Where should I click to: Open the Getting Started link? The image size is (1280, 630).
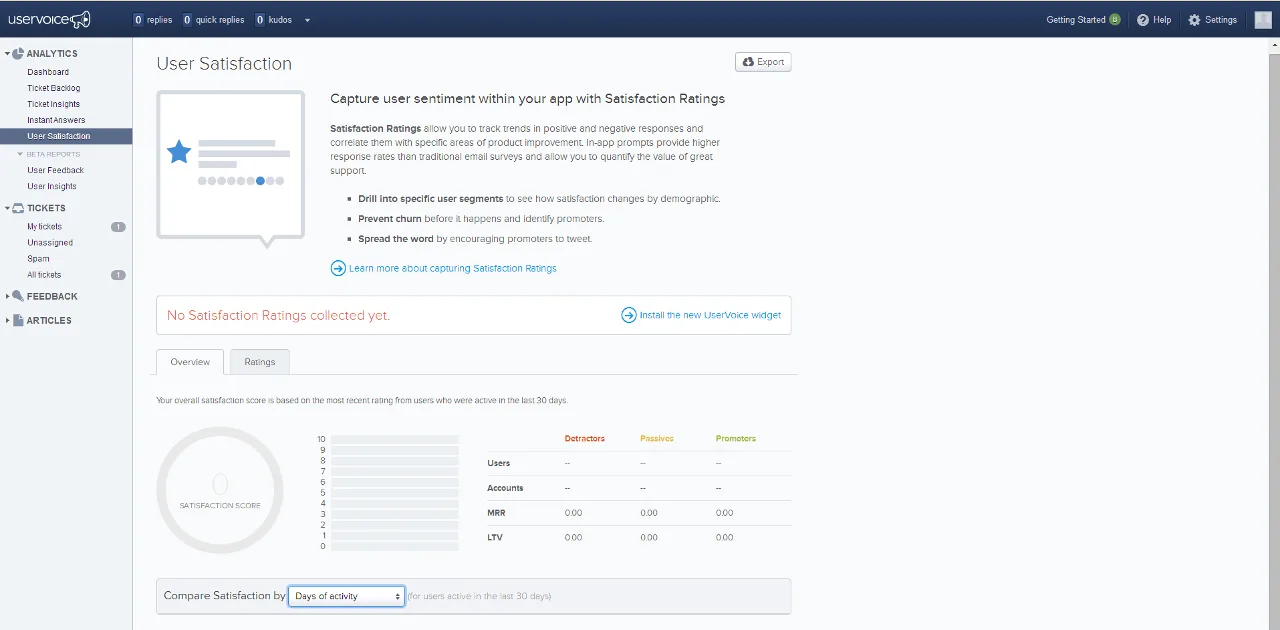(1076, 20)
